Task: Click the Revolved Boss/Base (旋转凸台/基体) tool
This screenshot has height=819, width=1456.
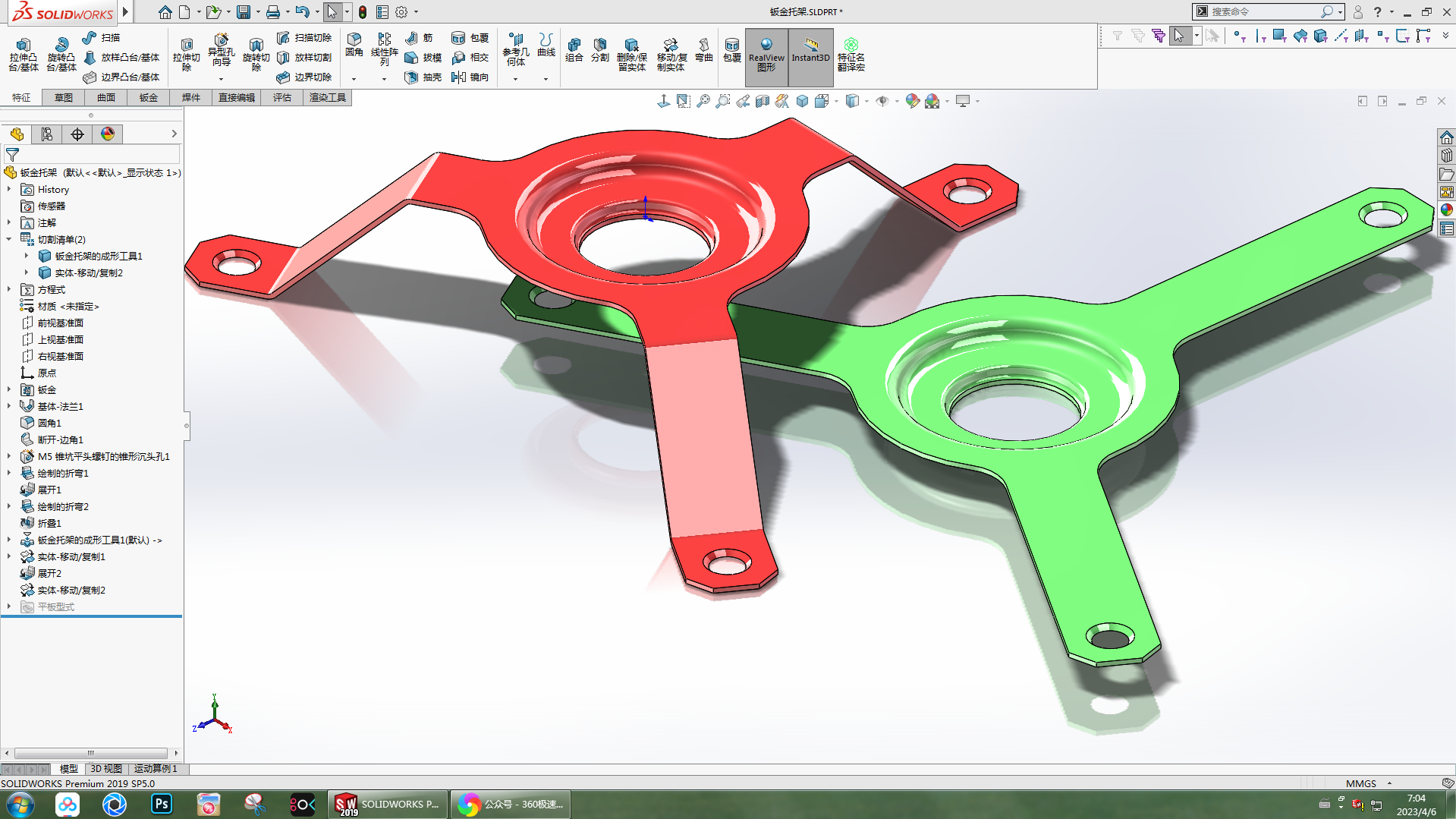Action: 61,54
